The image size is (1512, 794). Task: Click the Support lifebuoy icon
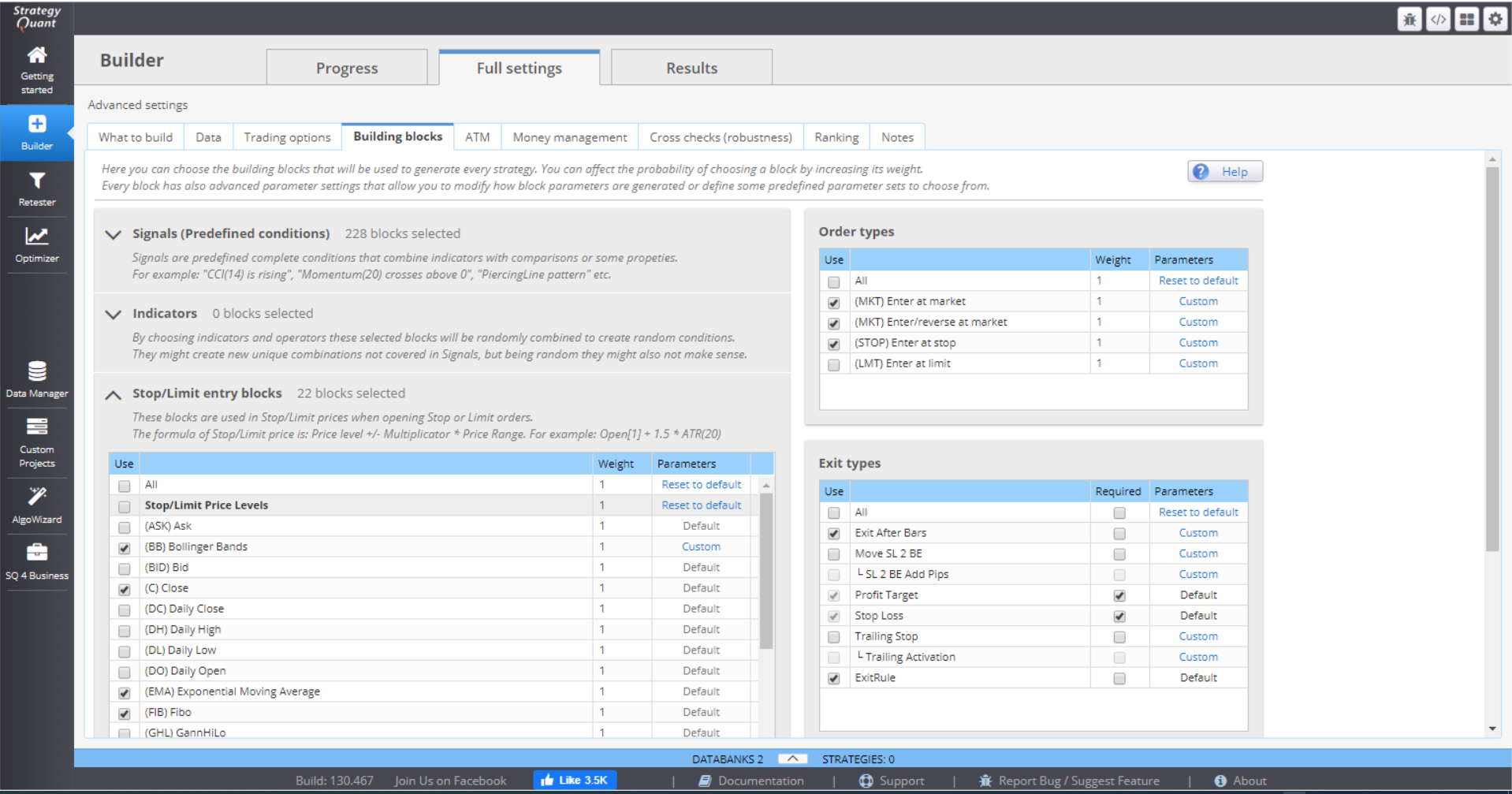[x=866, y=781]
